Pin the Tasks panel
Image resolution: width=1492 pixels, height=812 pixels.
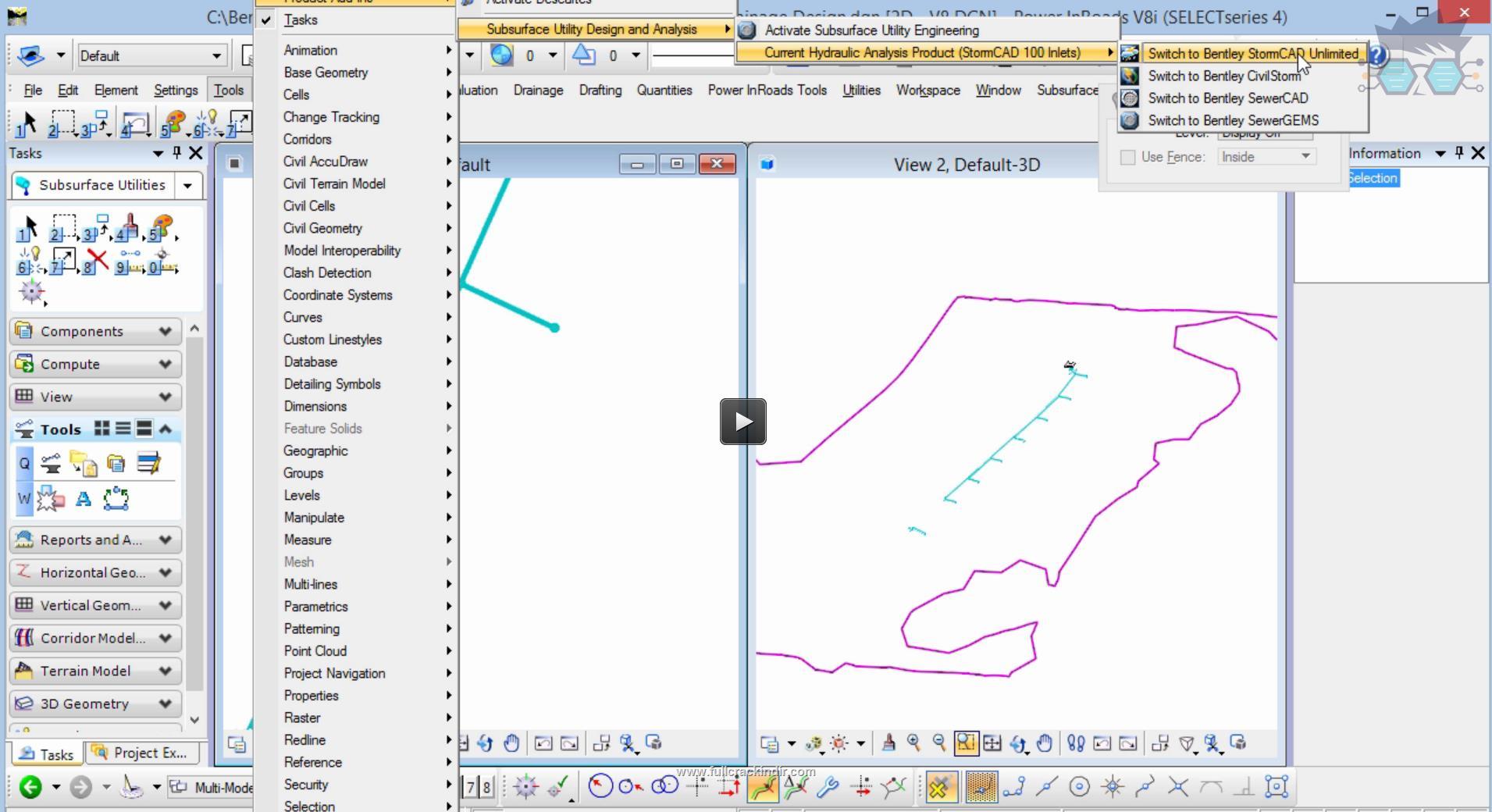[x=176, y=153]
